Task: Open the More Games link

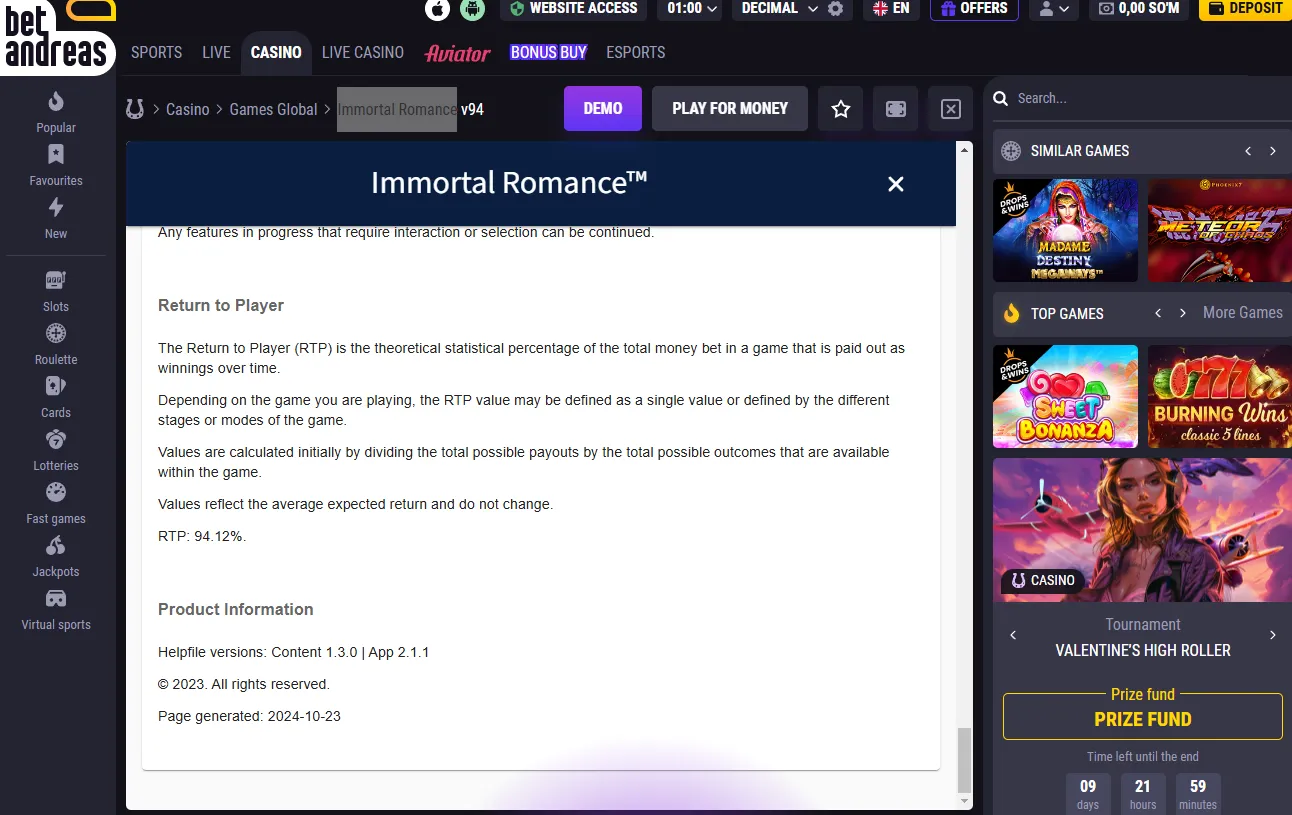Action: pos(1243,313)
